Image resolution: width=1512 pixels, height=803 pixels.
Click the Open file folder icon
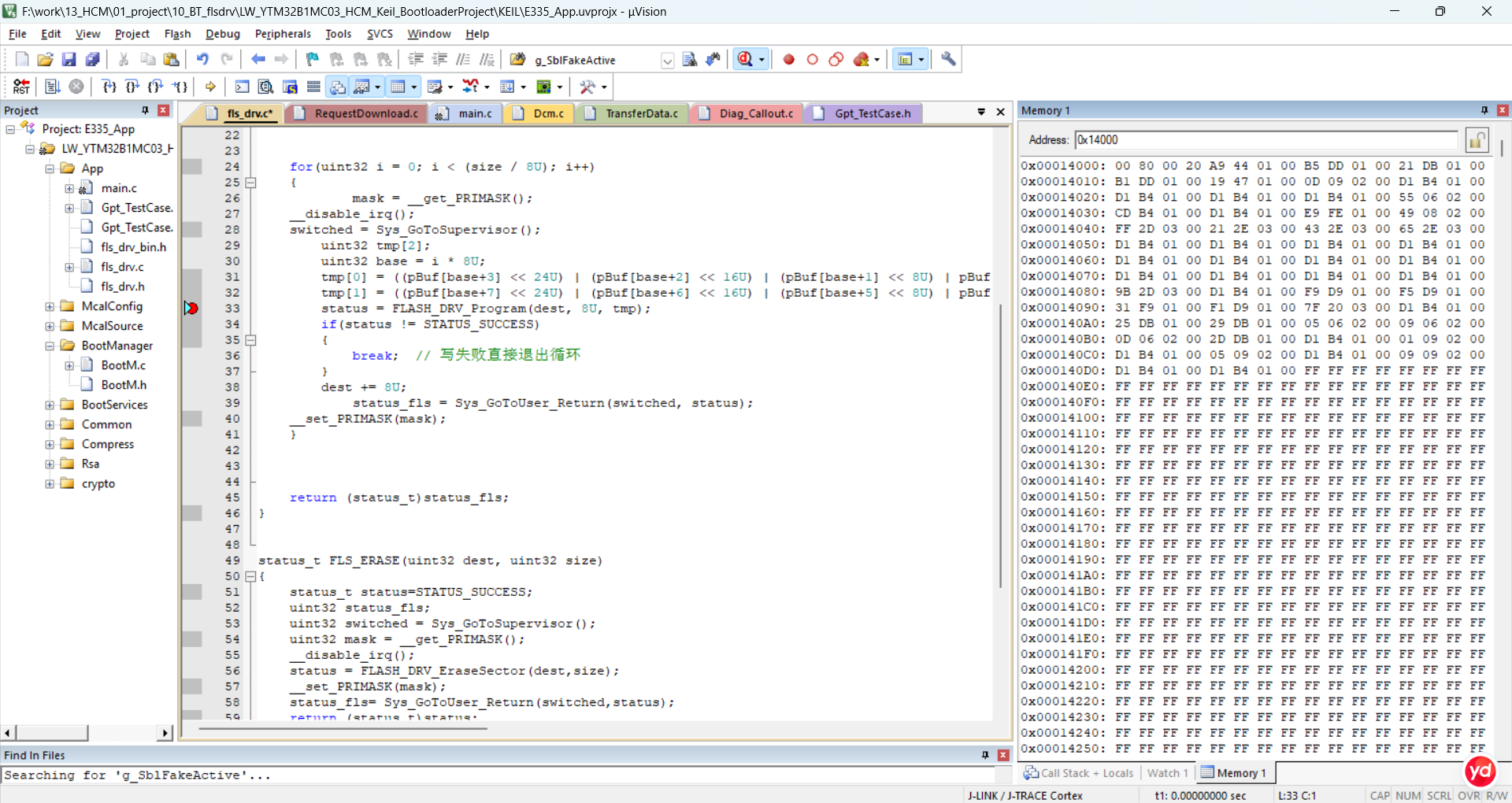tap(46, 59)
